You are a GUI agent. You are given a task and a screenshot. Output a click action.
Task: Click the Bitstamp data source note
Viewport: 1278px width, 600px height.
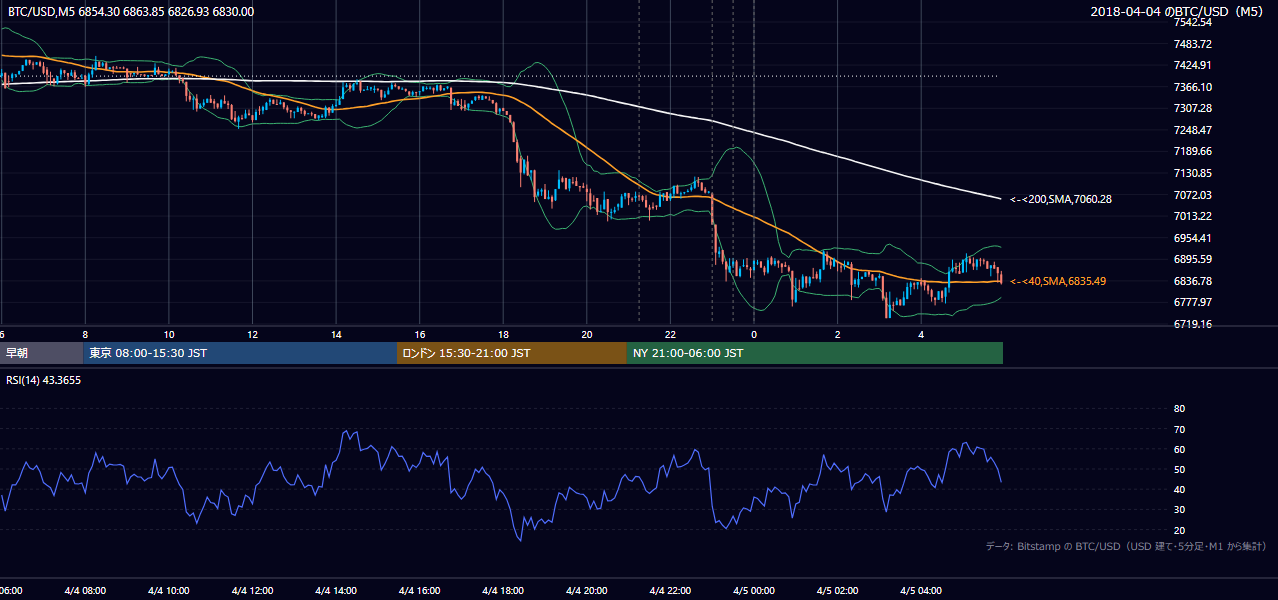(x=1127, y=546)
